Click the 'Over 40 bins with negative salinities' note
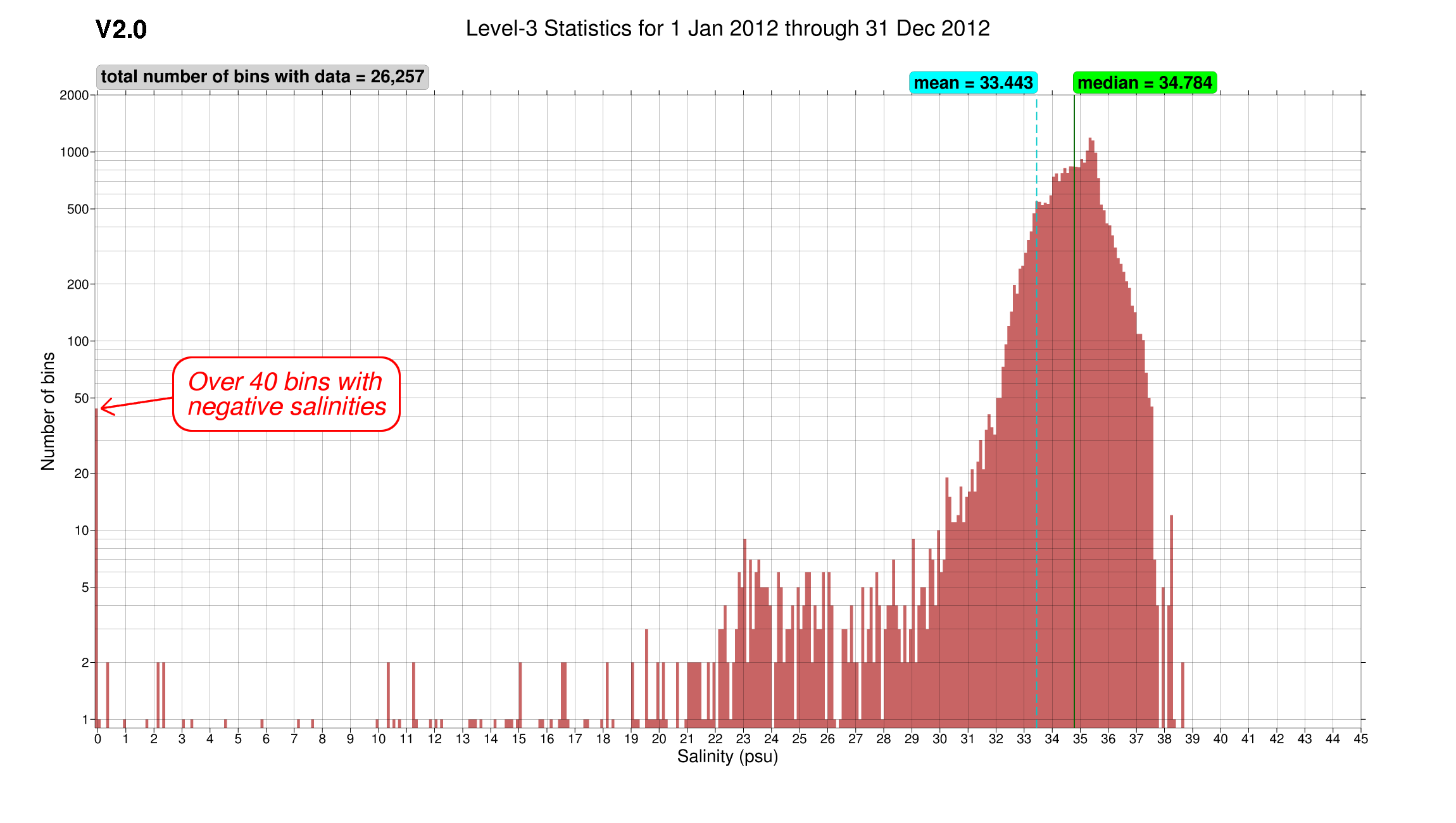 click(287, 394)
